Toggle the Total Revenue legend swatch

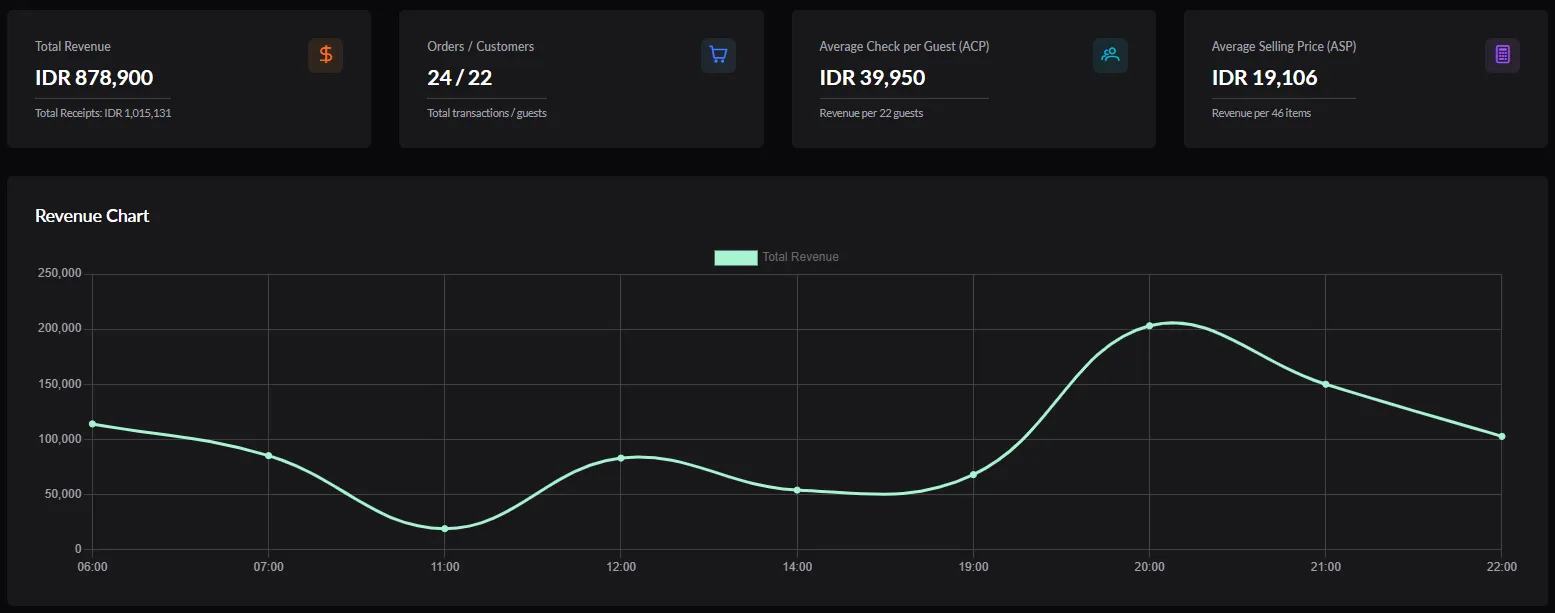coord(736,257)
